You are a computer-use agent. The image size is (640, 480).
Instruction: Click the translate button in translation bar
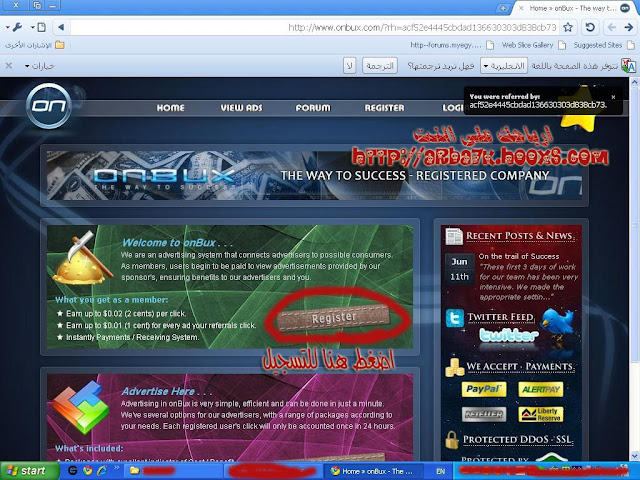click(x=380, y=66)
